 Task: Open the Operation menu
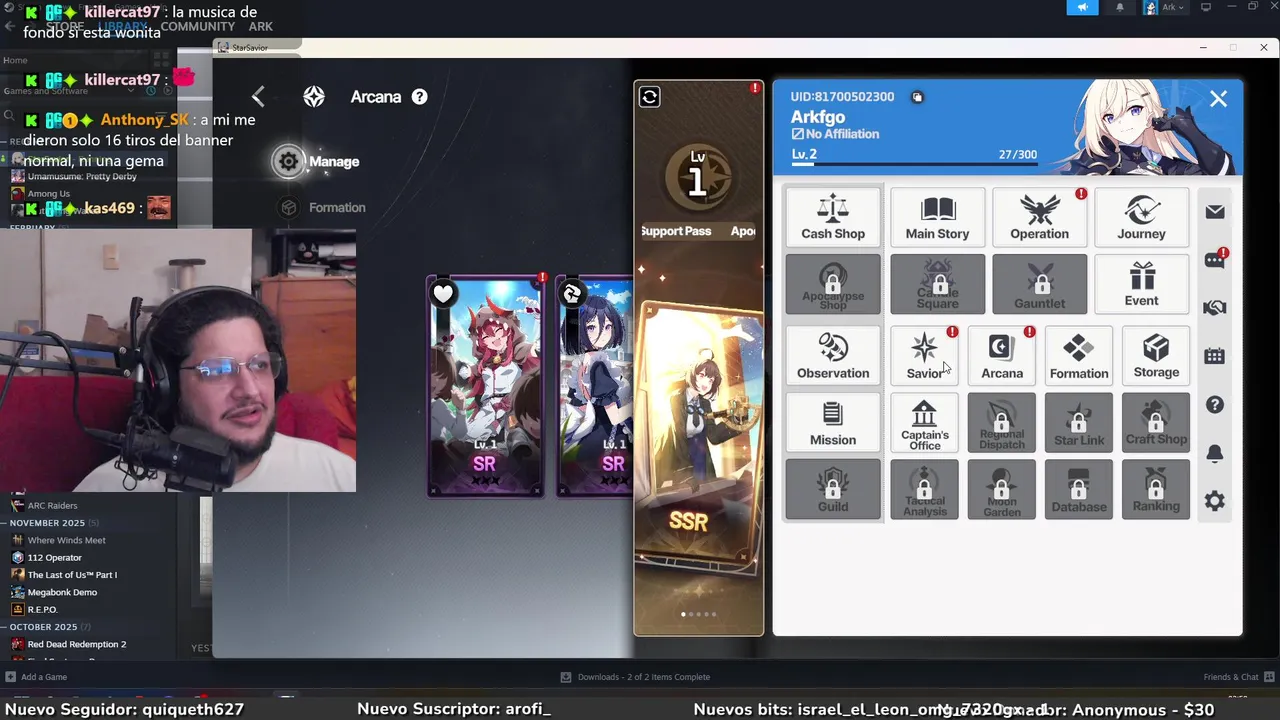1039,216
